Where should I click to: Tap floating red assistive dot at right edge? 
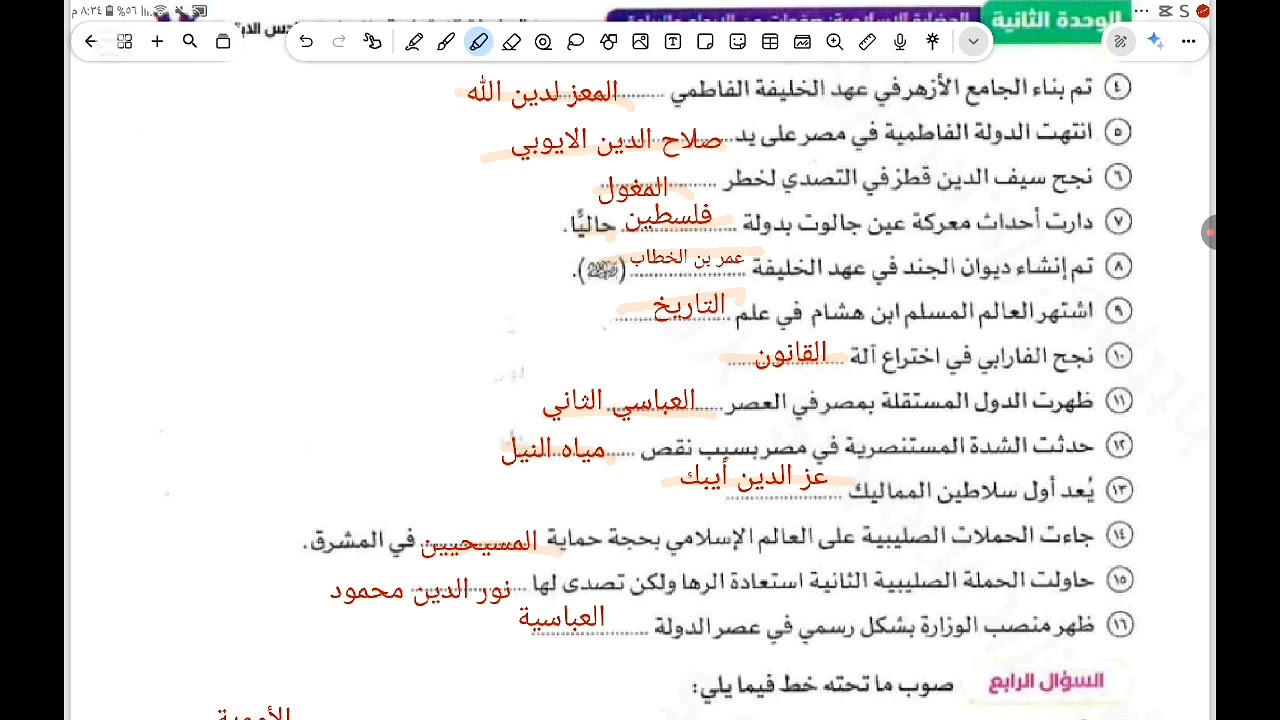(1210, 232)
